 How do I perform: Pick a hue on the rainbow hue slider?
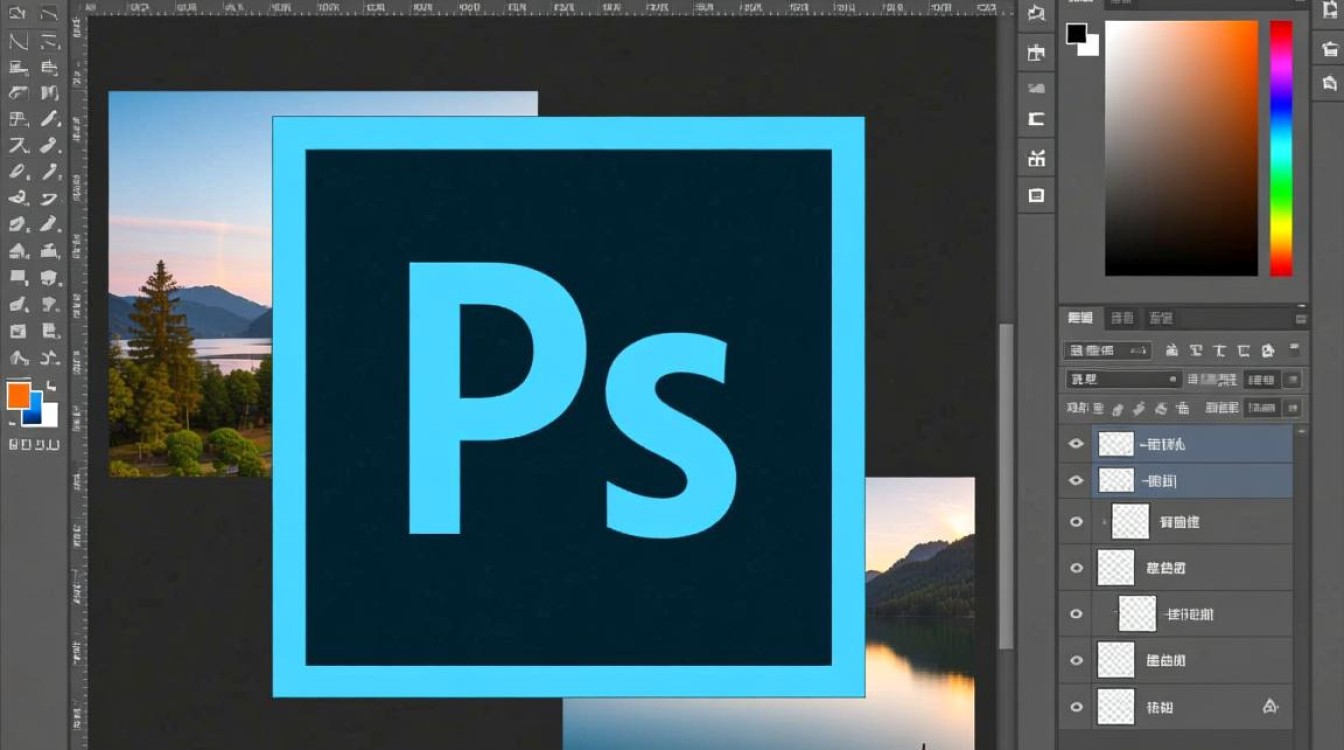[1281, 148]
